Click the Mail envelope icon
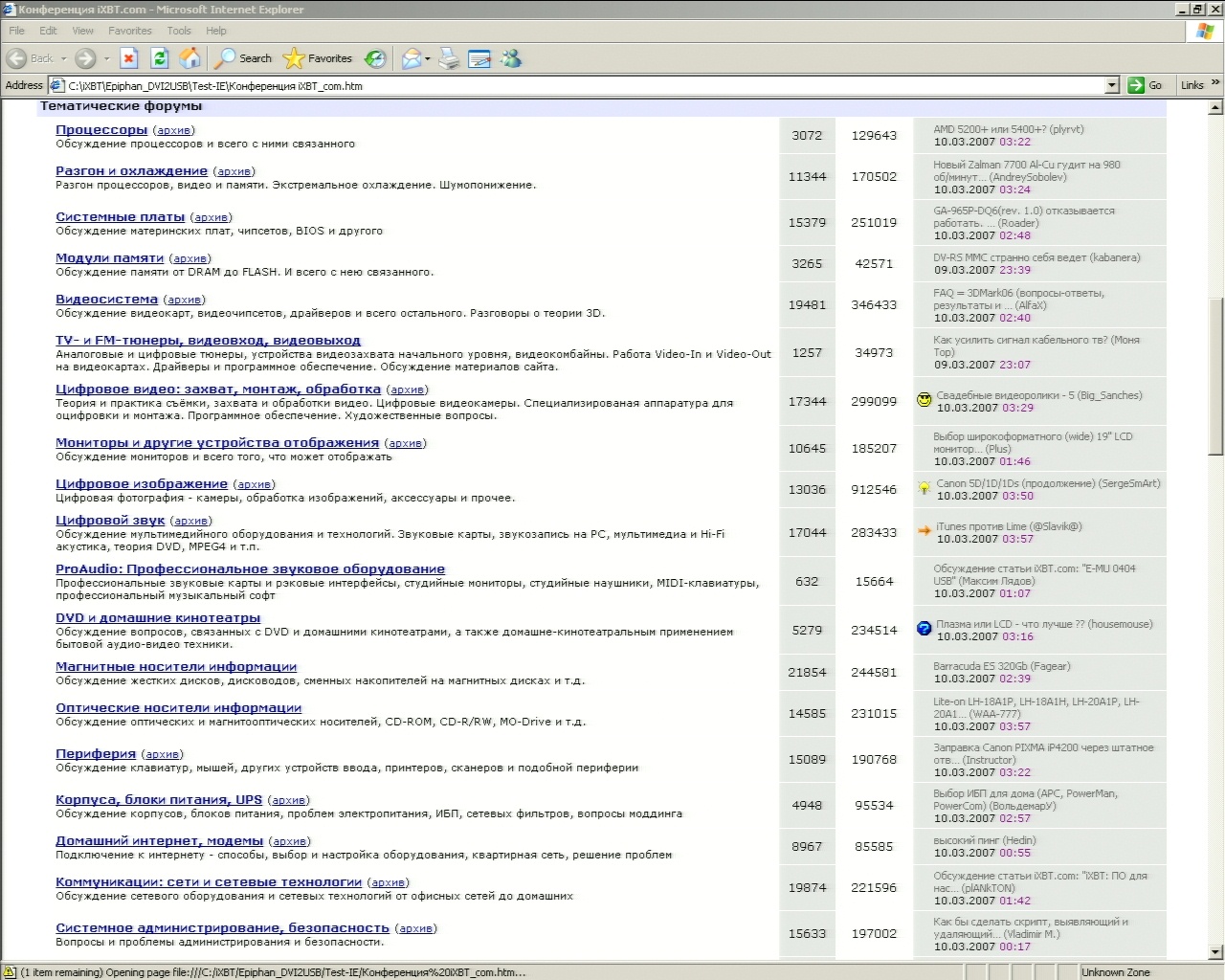 tap(411, 58)
